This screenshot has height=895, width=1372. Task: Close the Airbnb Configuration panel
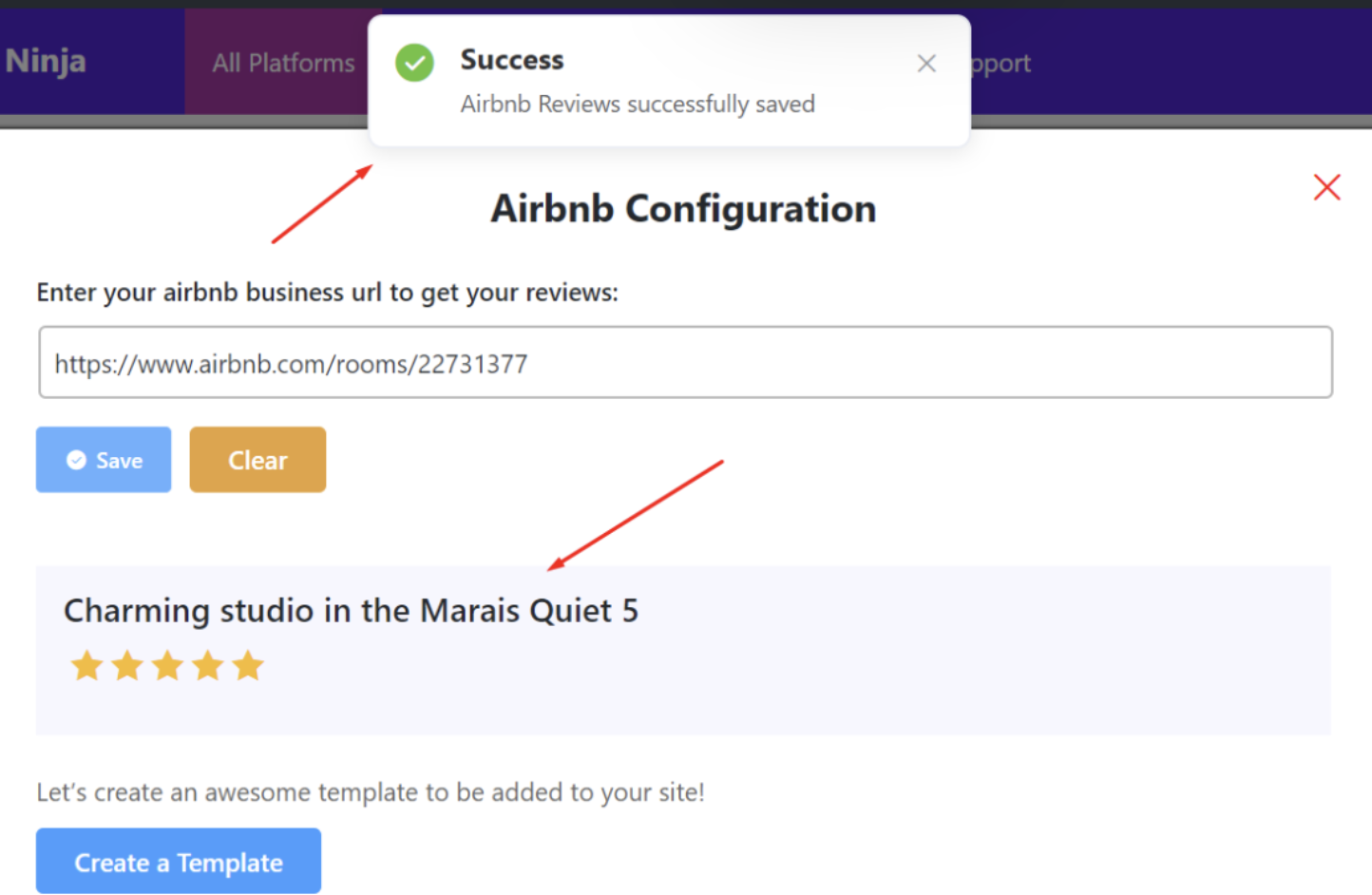[x=1326, y=187]
